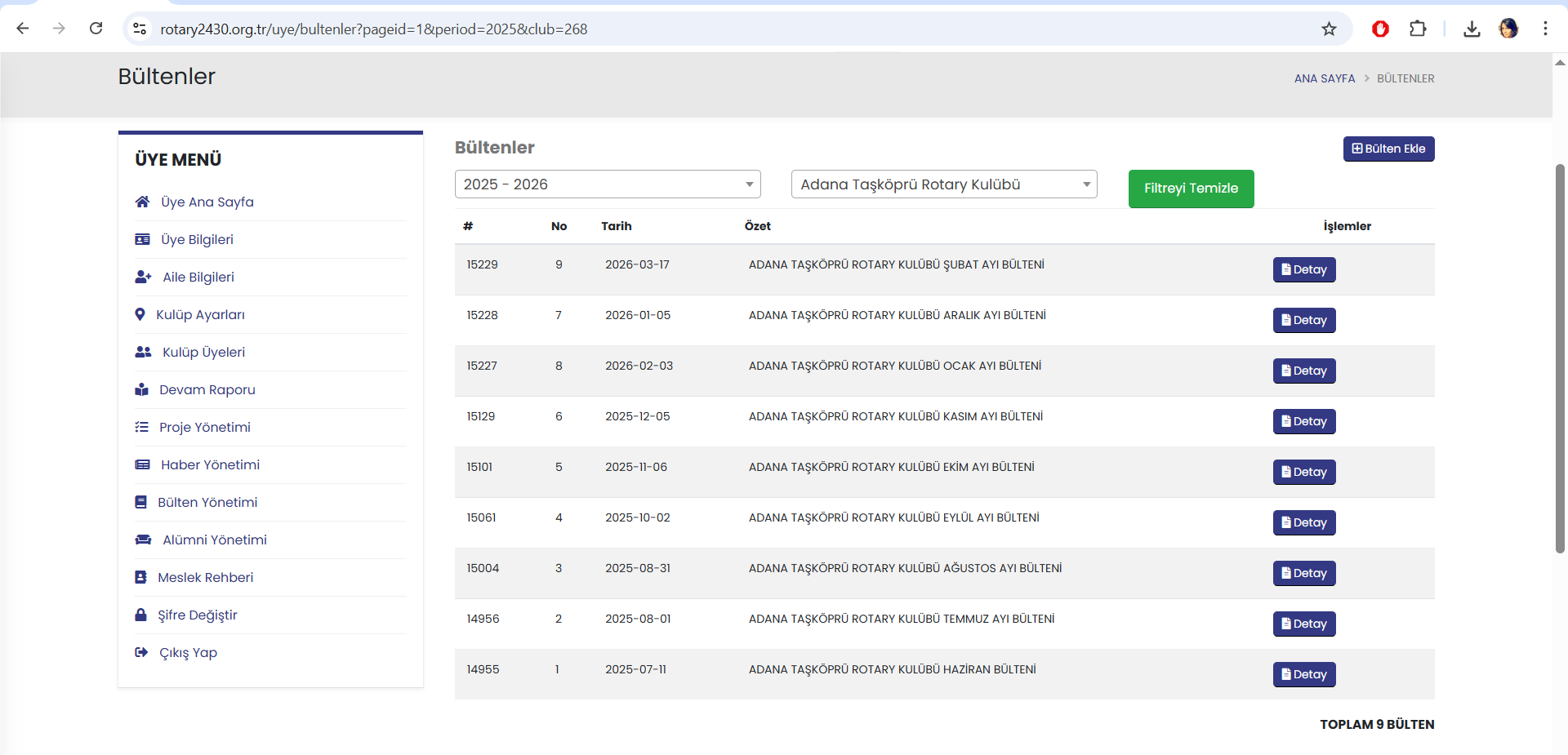Click the sign-out icon beside Çıkış Yap
Screen dimensions: 1568x755
tap(141, 652)
